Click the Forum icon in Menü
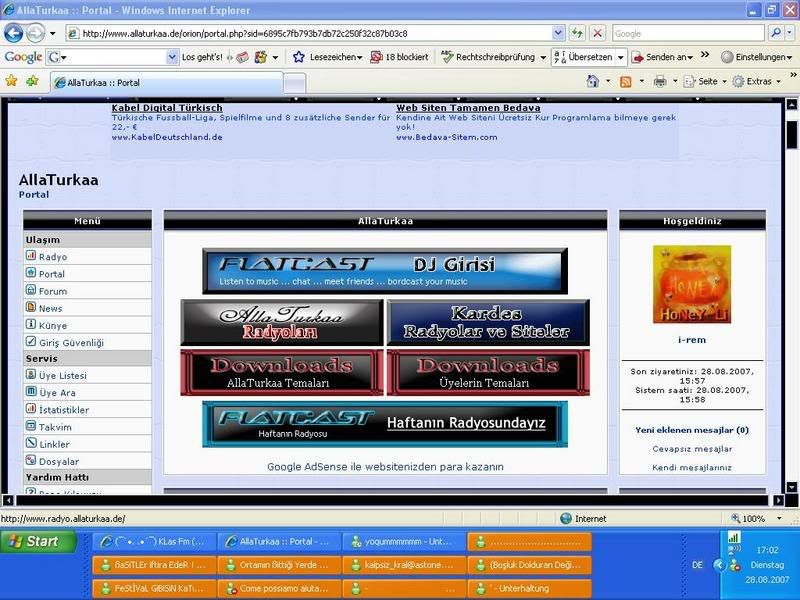Screen dimensions: 800x600 (x=31, y=290)
